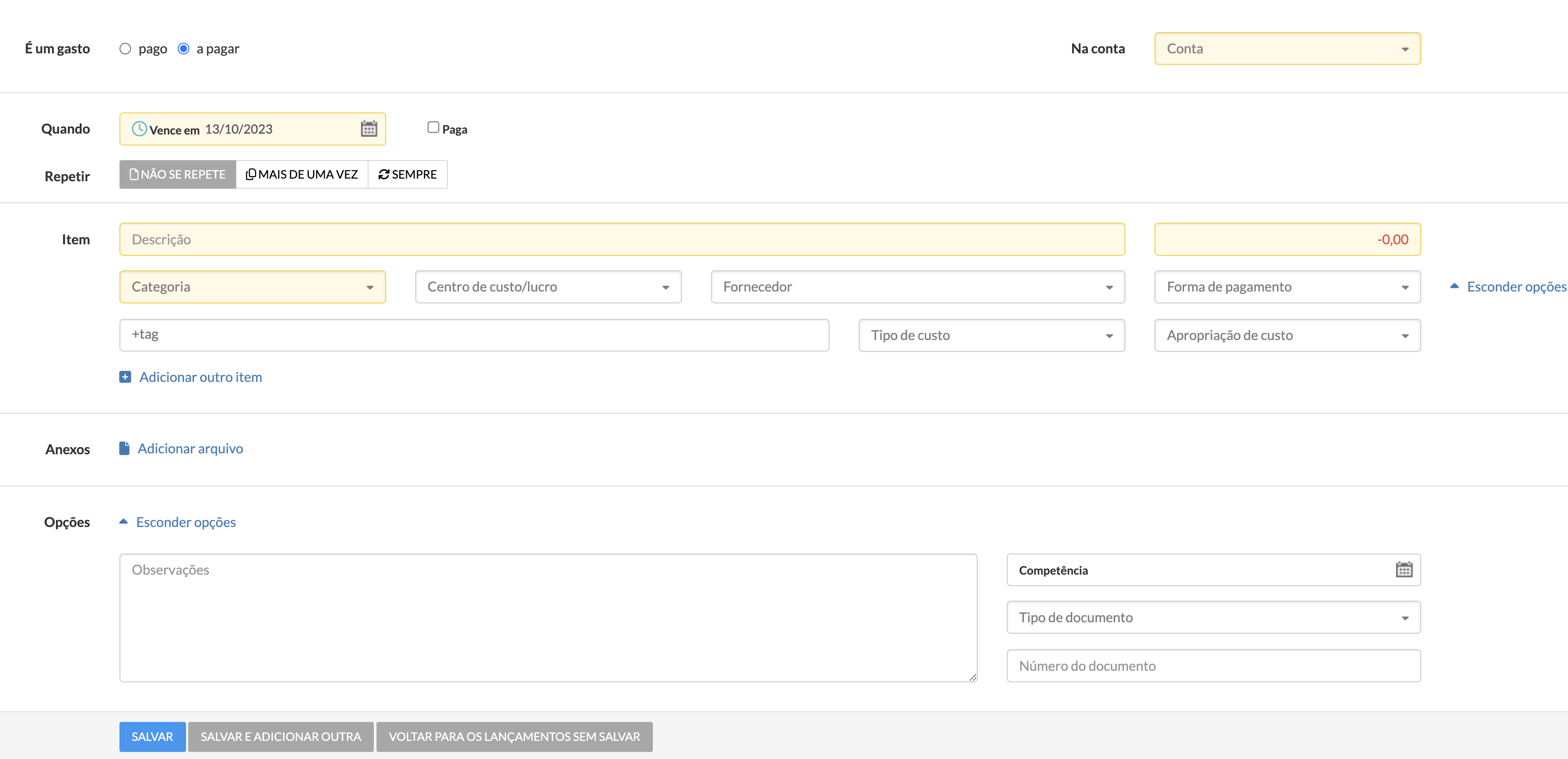Click the Descrição input field
Screen dimensions: 1568x759
(622, 239)
